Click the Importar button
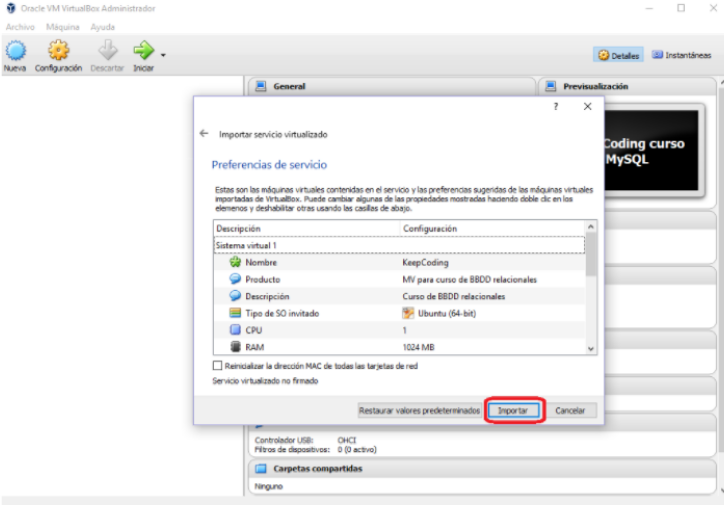The image size is (724, 505). (513, 410)
